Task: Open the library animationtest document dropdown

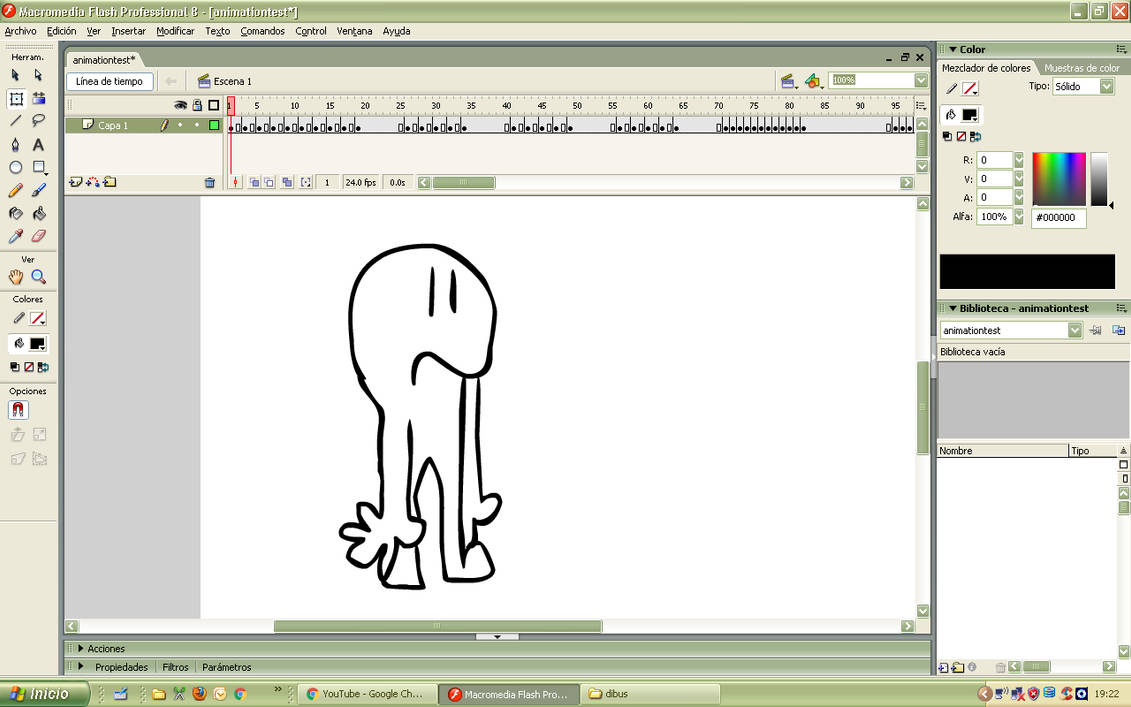Action: tap(1075, 330)
